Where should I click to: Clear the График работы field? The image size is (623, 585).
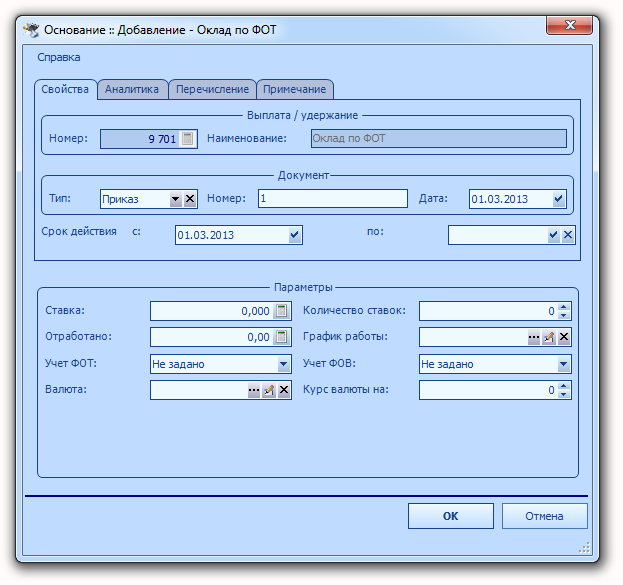[x=564, y=337]
